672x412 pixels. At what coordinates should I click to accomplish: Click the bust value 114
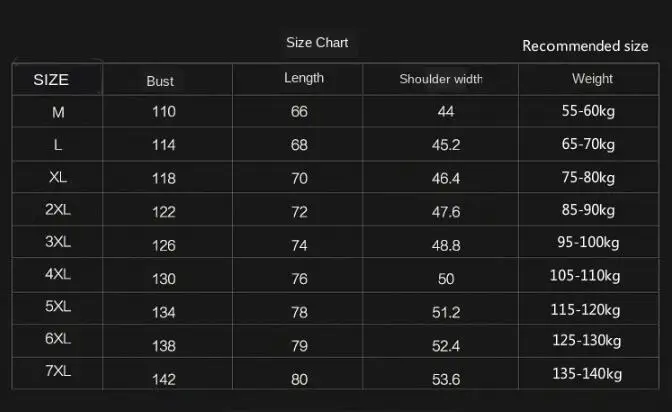164,145
